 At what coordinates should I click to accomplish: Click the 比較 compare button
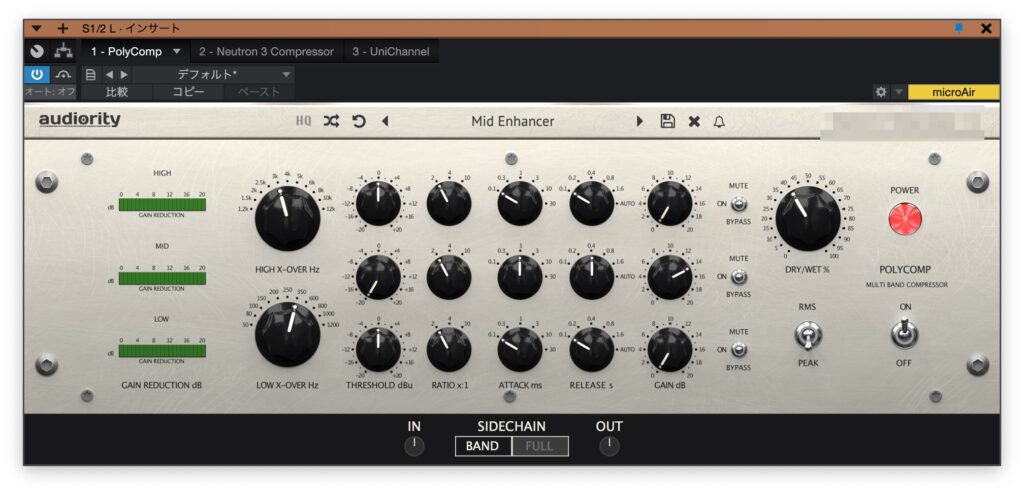point(117,92)
